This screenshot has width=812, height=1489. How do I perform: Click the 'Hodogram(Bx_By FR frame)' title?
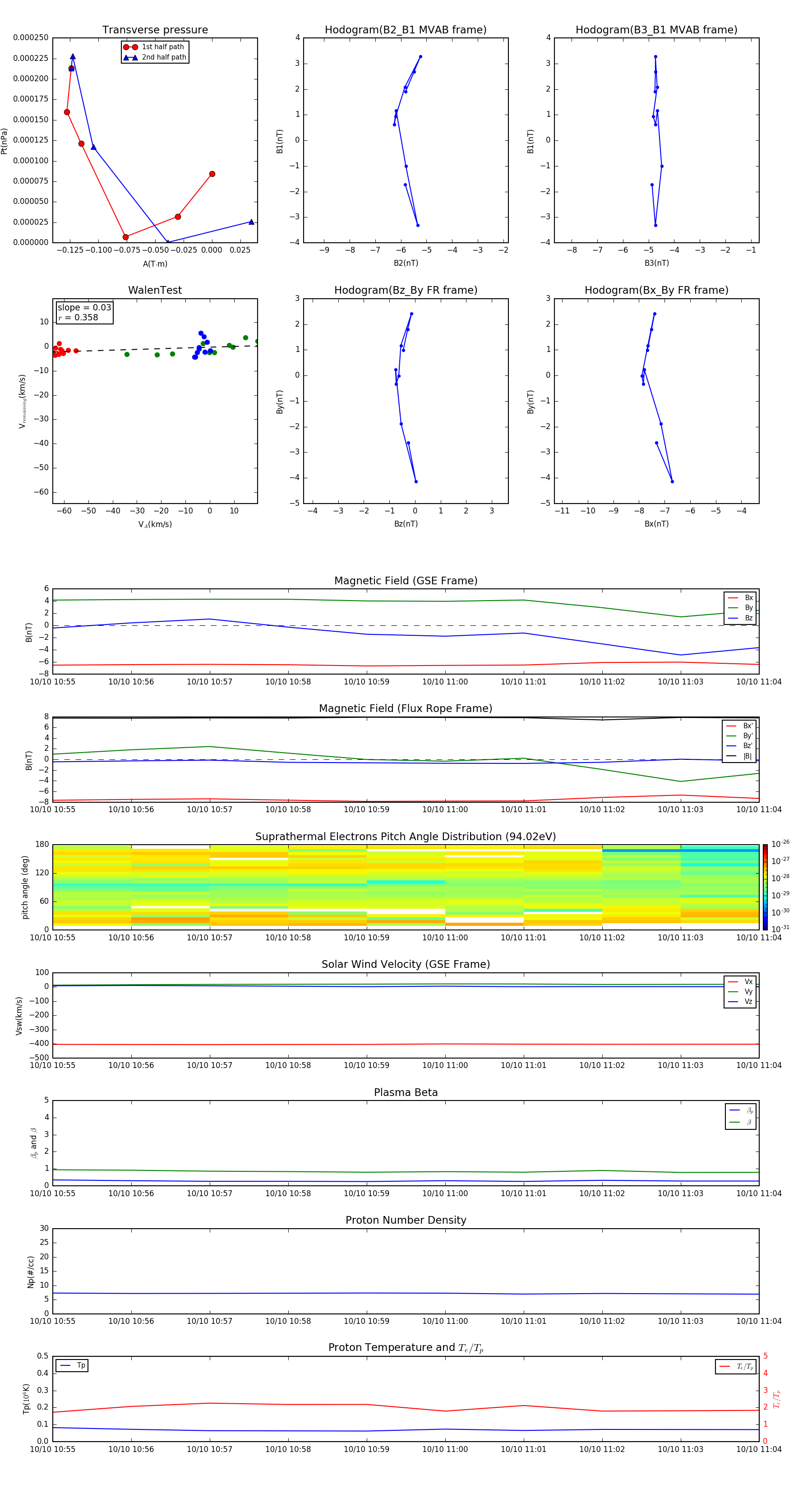coord(656,290)
